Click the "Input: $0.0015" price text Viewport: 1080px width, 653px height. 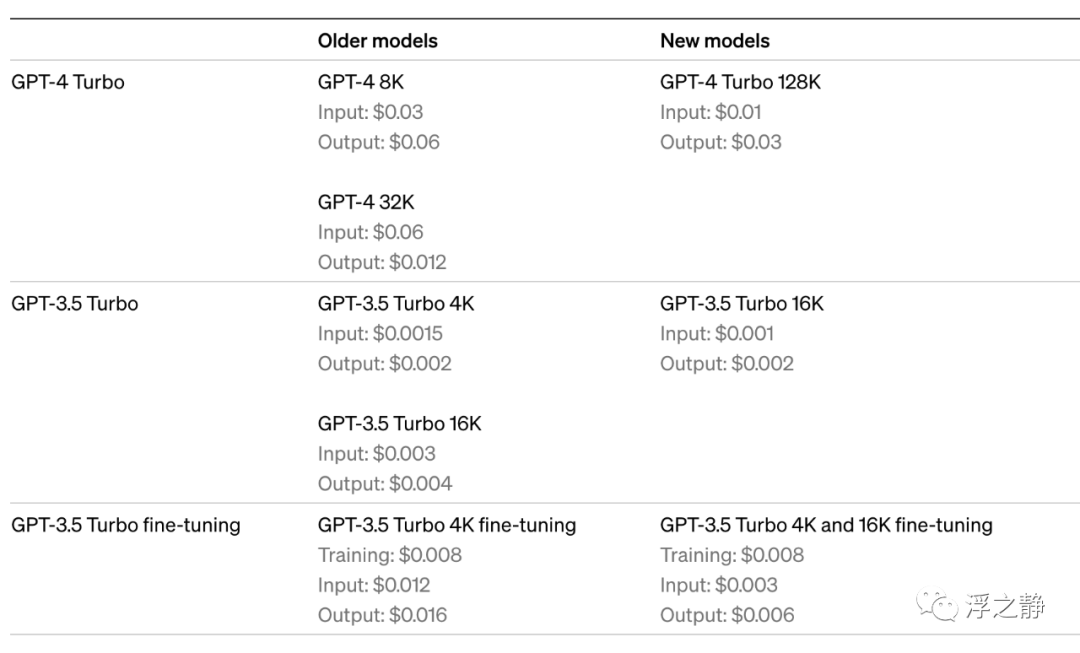tap(380, 333)
